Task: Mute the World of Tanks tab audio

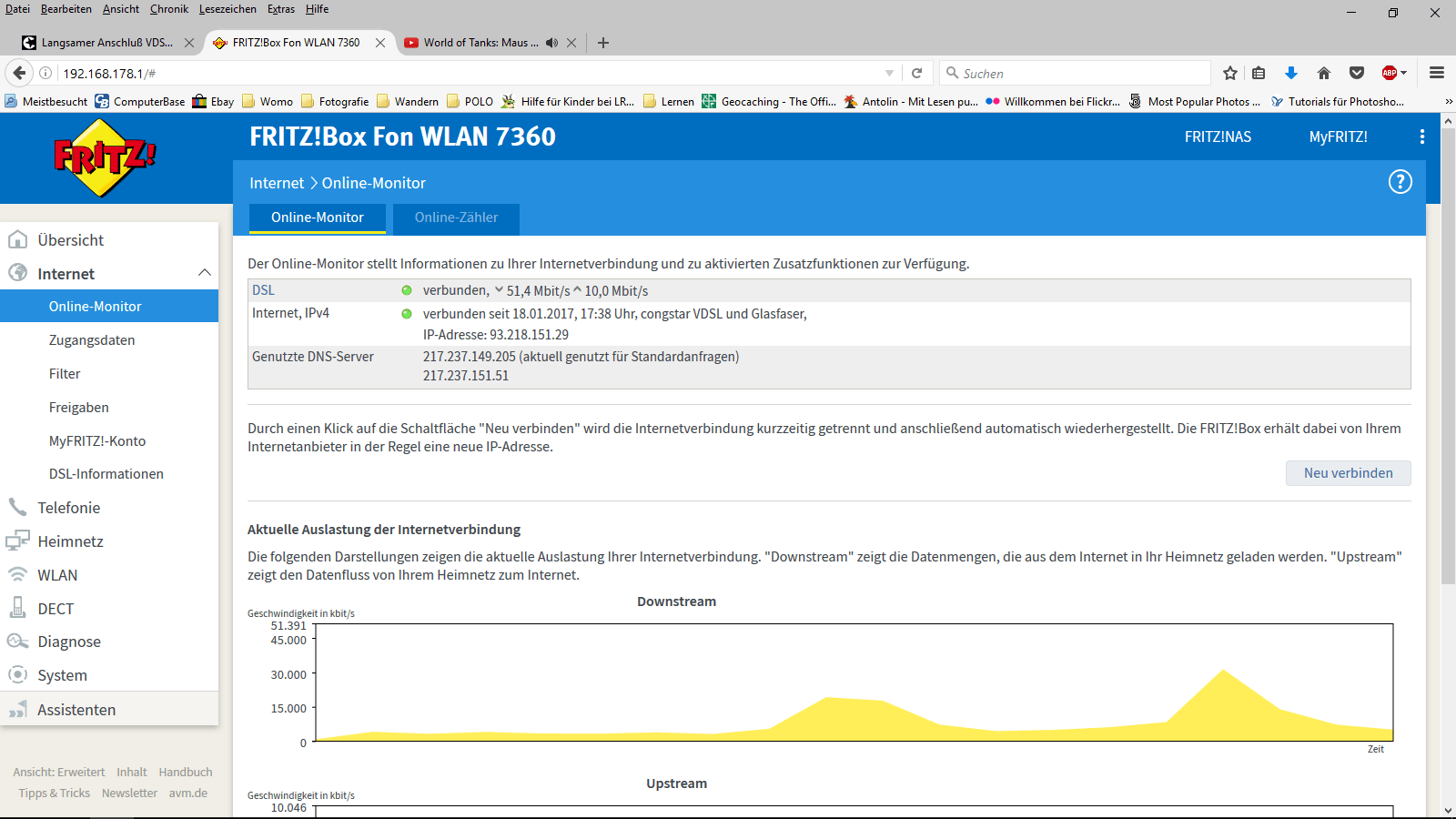Action: pos(551,43)
